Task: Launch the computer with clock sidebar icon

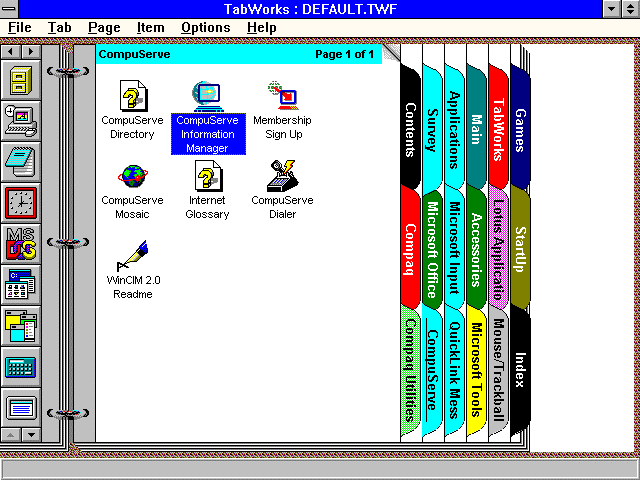Action: 21,121
